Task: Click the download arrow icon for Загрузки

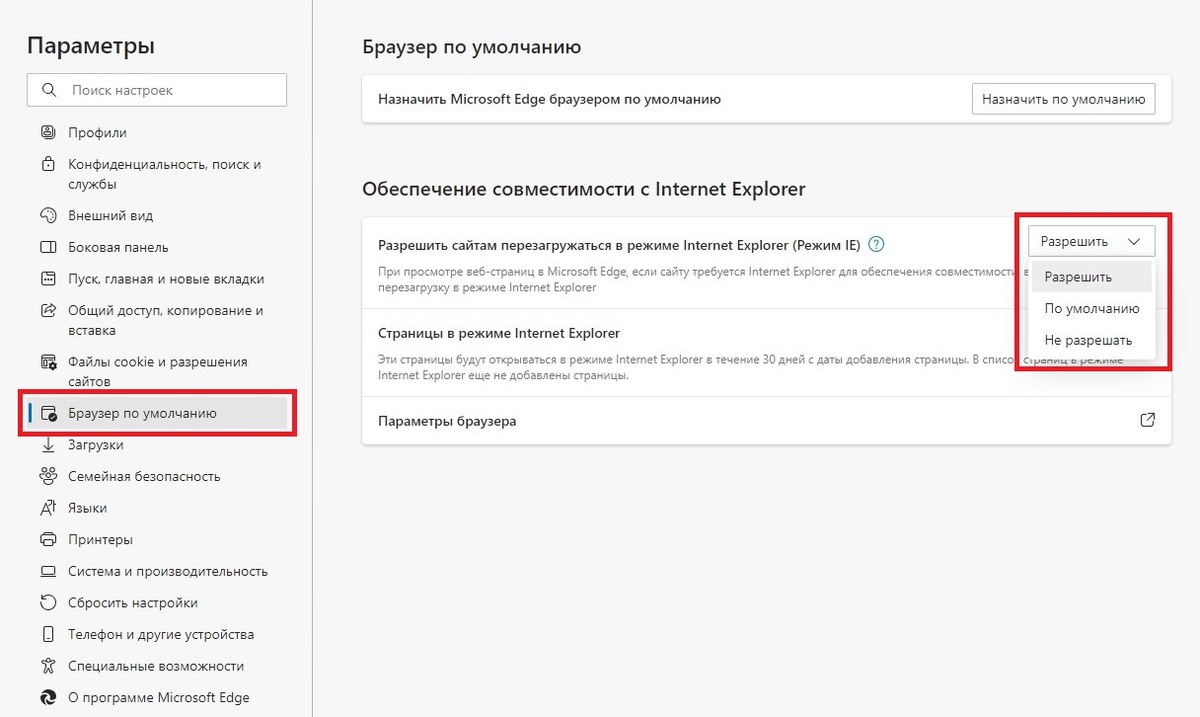Action: tap(47, 445)
